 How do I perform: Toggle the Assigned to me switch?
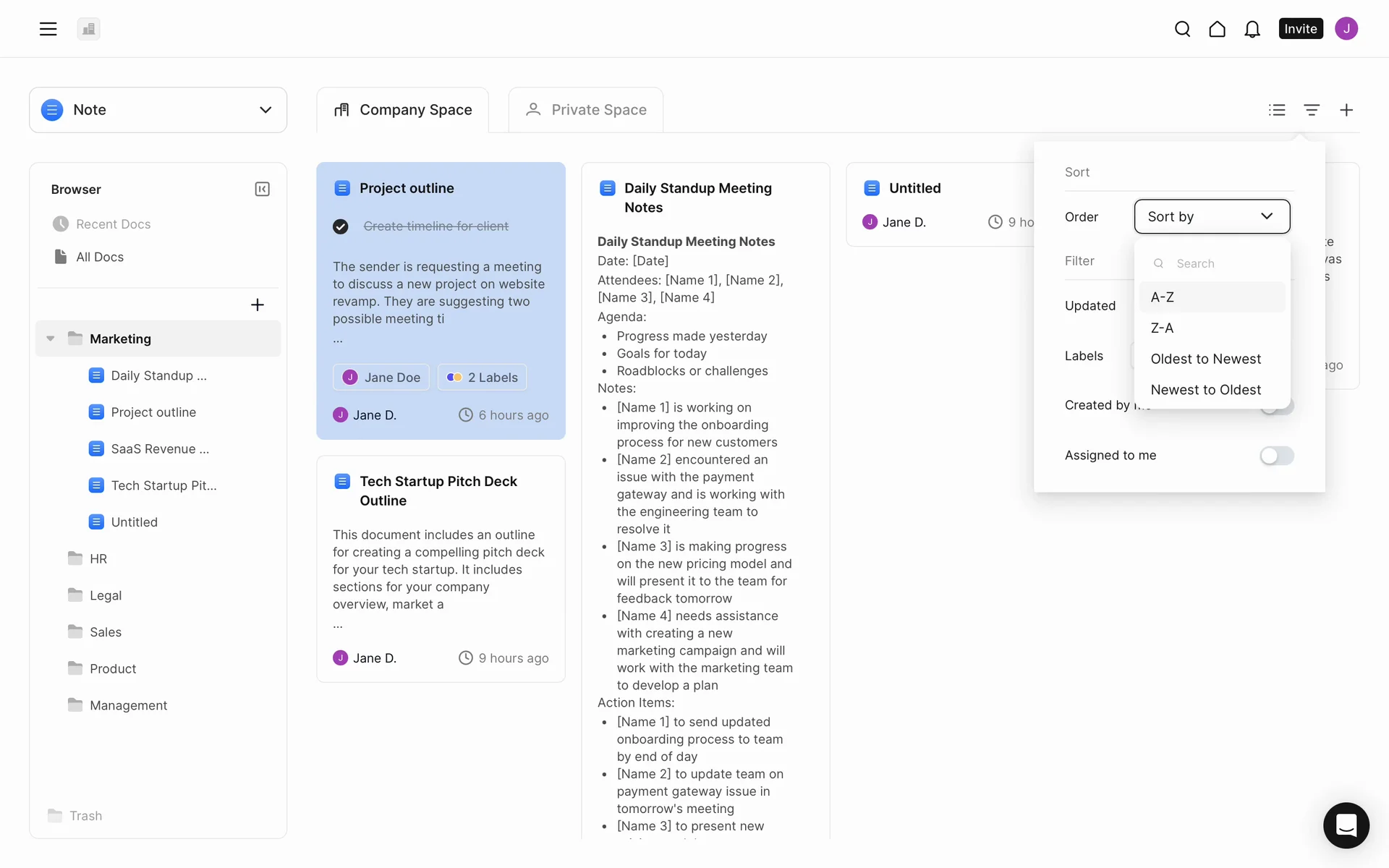[x=1276, y=456]
